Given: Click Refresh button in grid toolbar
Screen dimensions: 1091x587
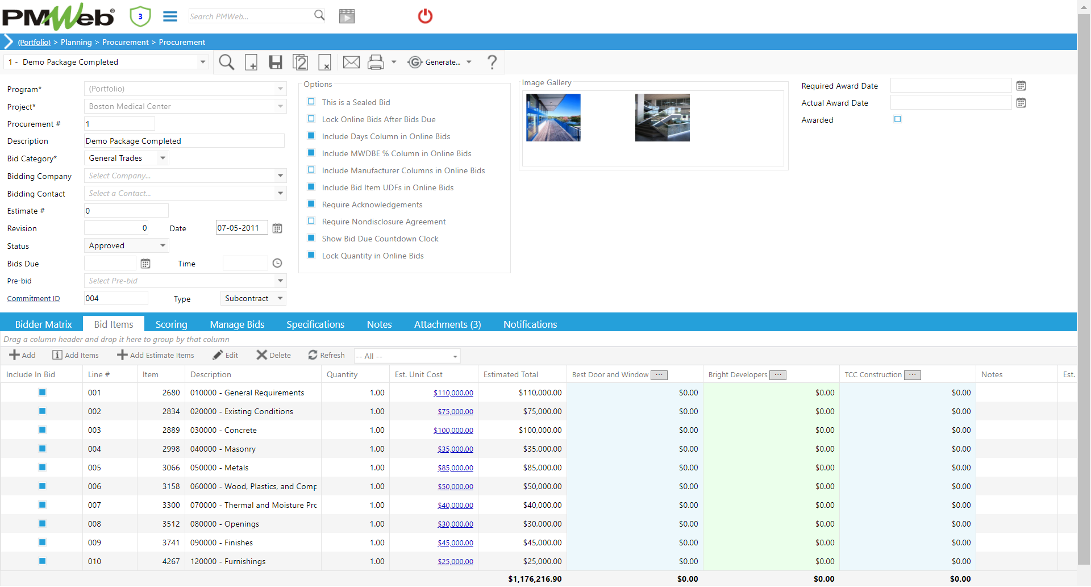Looking at the screenshot, I should (x=326, y=355).
